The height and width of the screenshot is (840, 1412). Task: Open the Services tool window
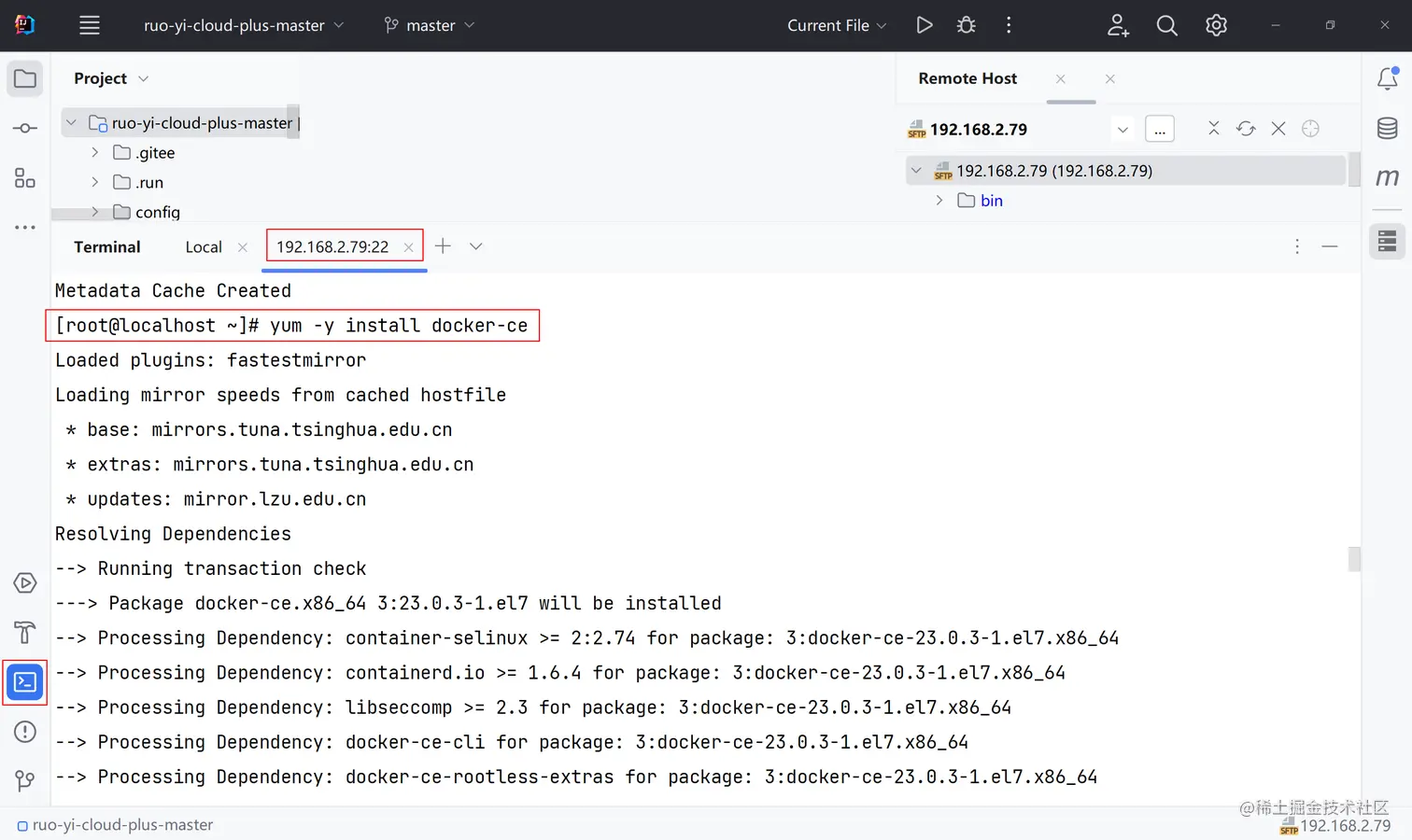(x=25, y=583)
